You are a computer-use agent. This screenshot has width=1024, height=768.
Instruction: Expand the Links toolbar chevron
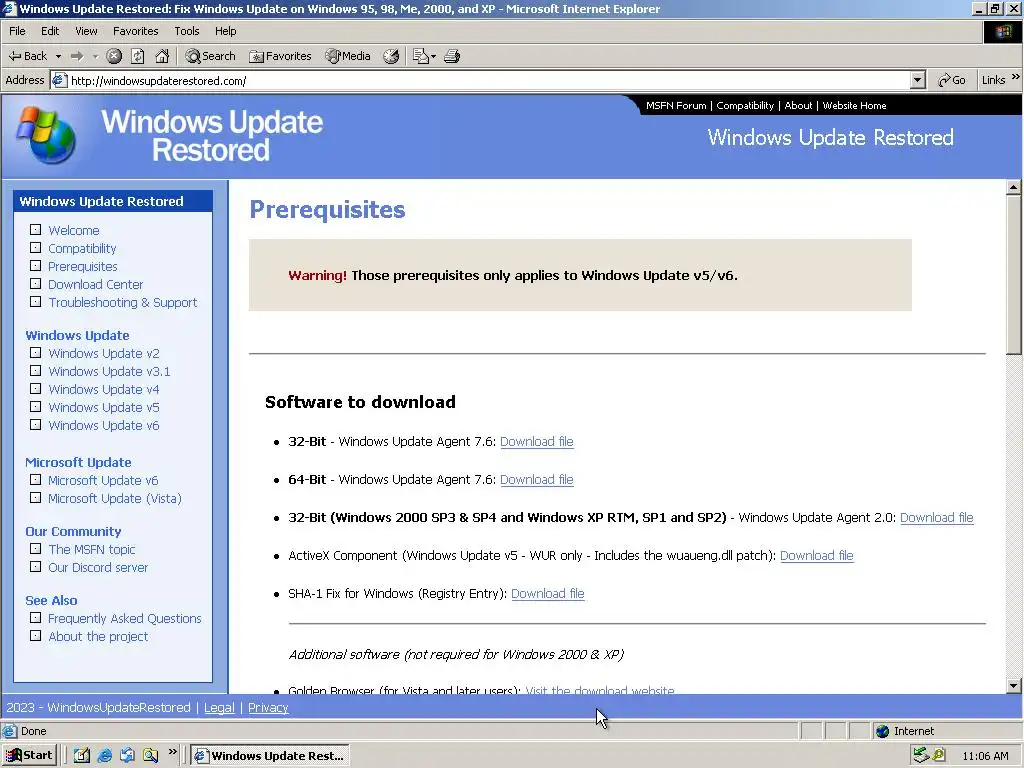[x=1016, y=76]
